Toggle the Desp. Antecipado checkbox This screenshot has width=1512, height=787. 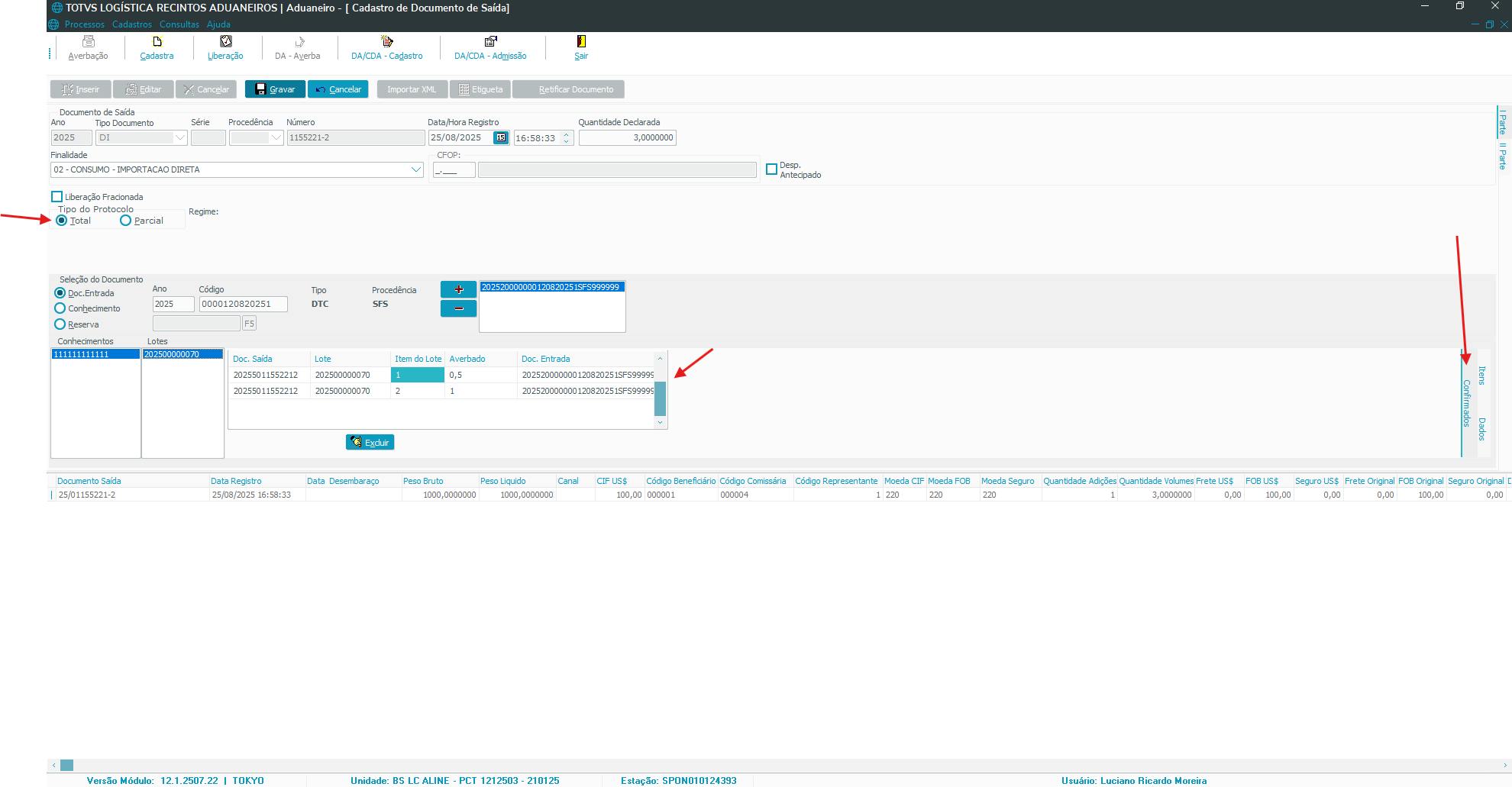point(771,169)
